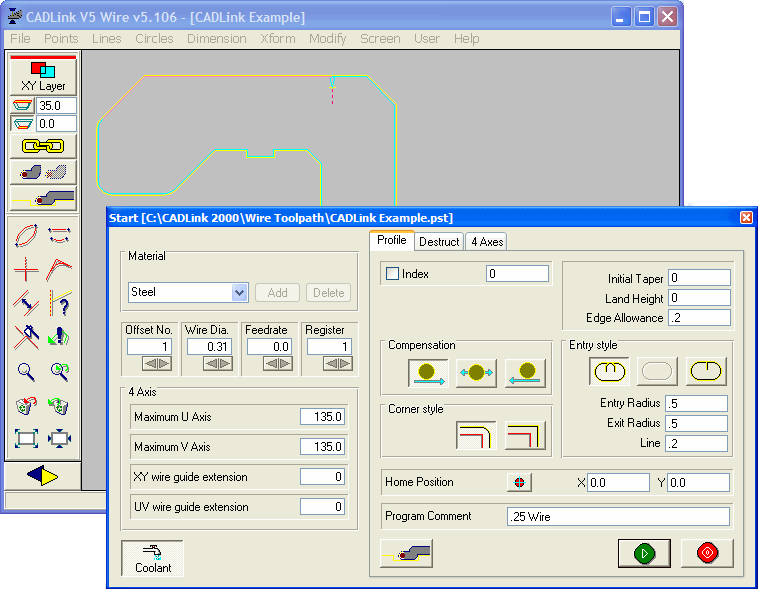Click the Maximum U Axis field
758x589 pixels.
pyautogui.click(x=322, y=417)
